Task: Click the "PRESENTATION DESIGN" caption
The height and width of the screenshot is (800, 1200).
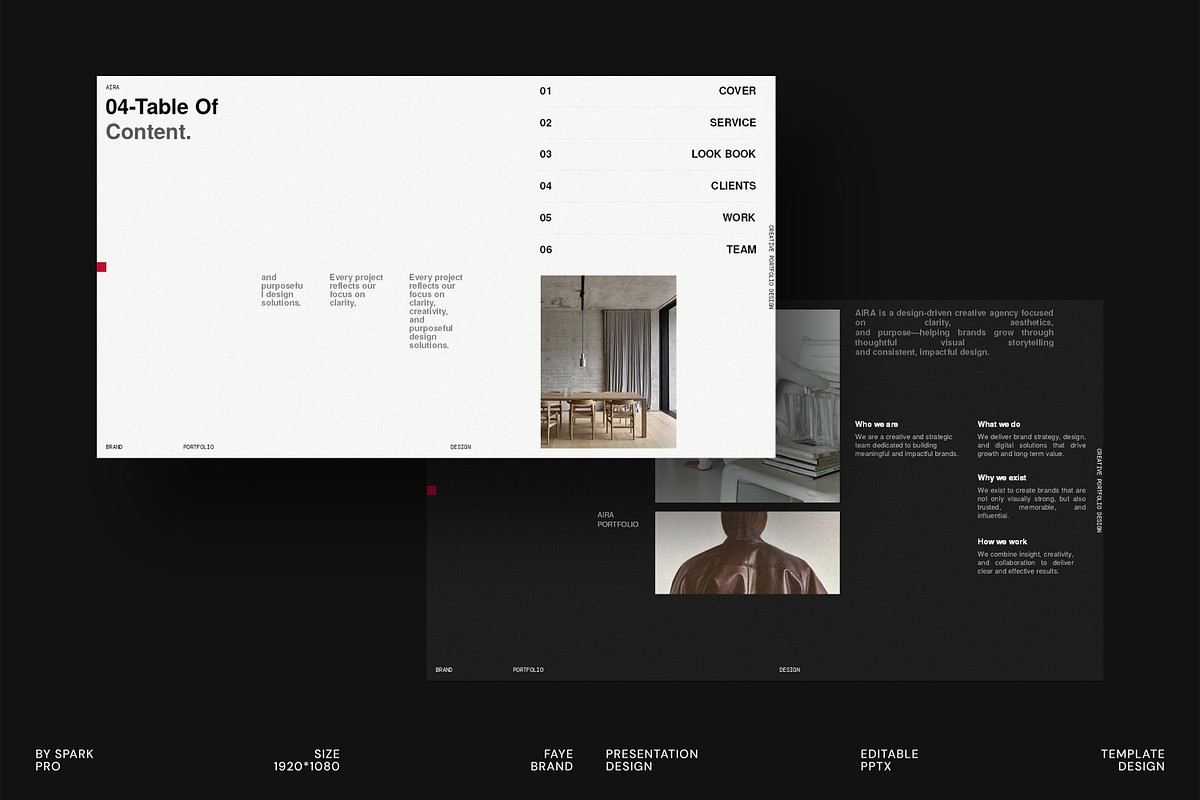Action: tap(652, 760)
